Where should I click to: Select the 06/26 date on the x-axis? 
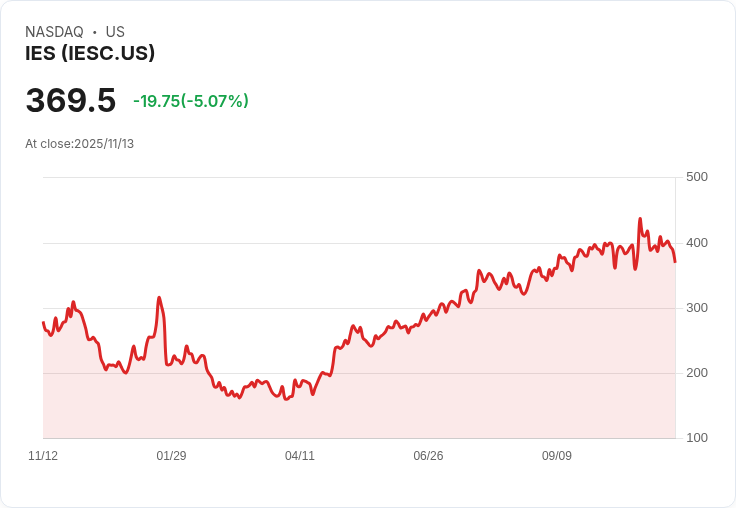pyautogui.click(x=428, y=456)
